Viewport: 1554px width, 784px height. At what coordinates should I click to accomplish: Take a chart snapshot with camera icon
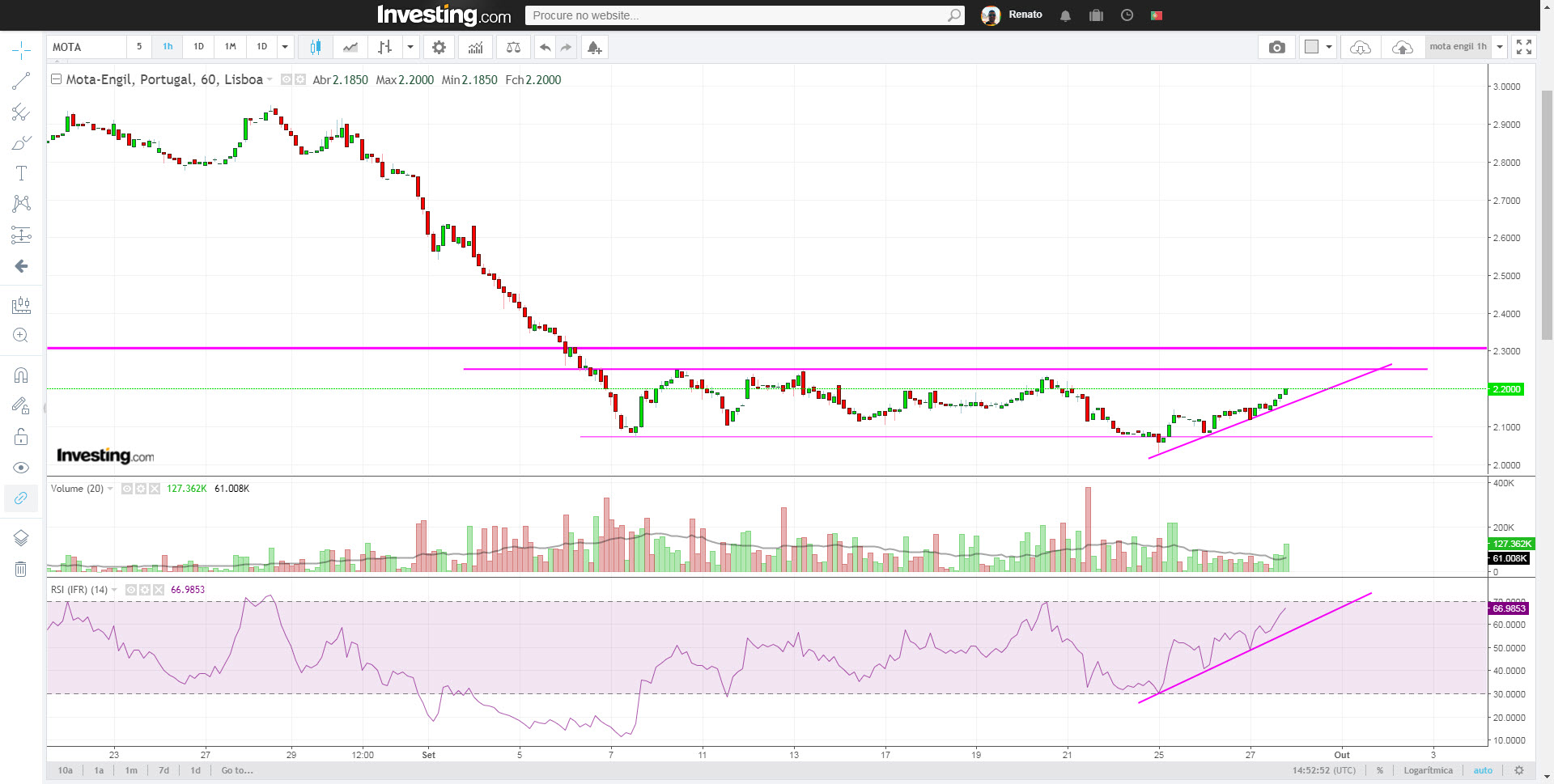[1276, 48]
